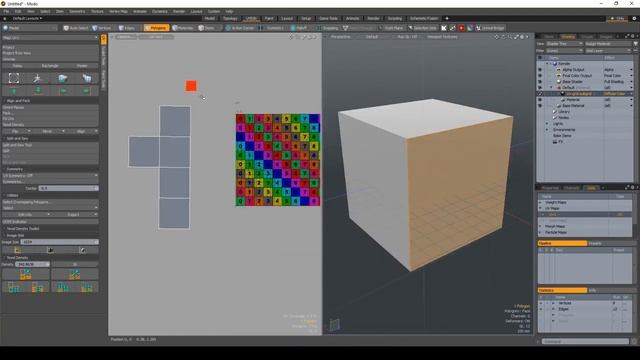The image size is (640, 360).
Task: Click the orange vertical tab icon beside tool panel
Action: [x=103, y=39]
